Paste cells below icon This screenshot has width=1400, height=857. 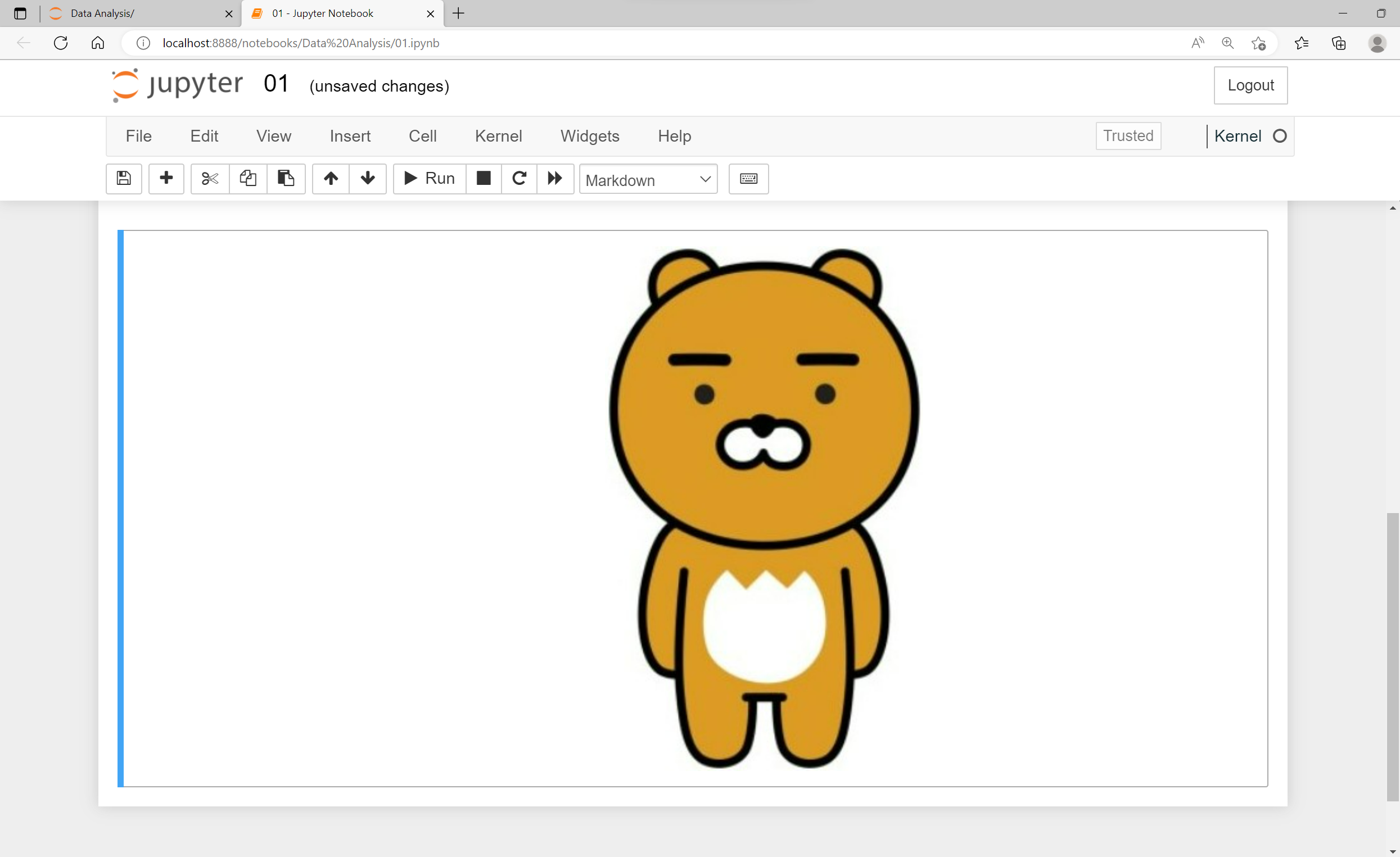pos(286,178)
